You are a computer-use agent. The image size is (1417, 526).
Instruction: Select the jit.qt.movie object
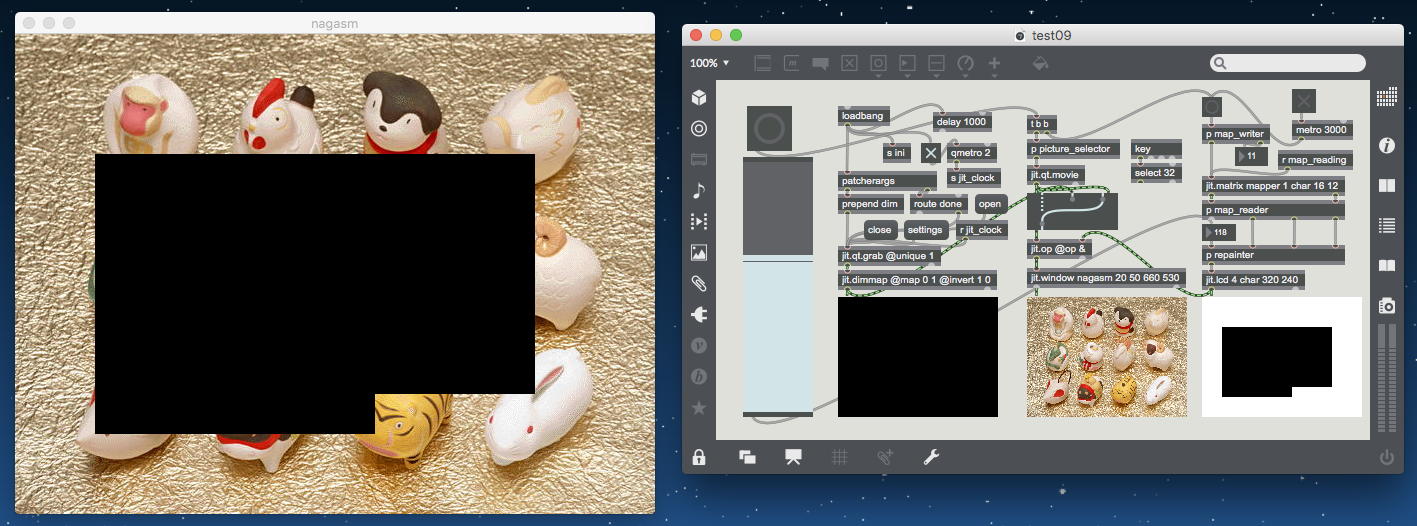[1055, 175]
